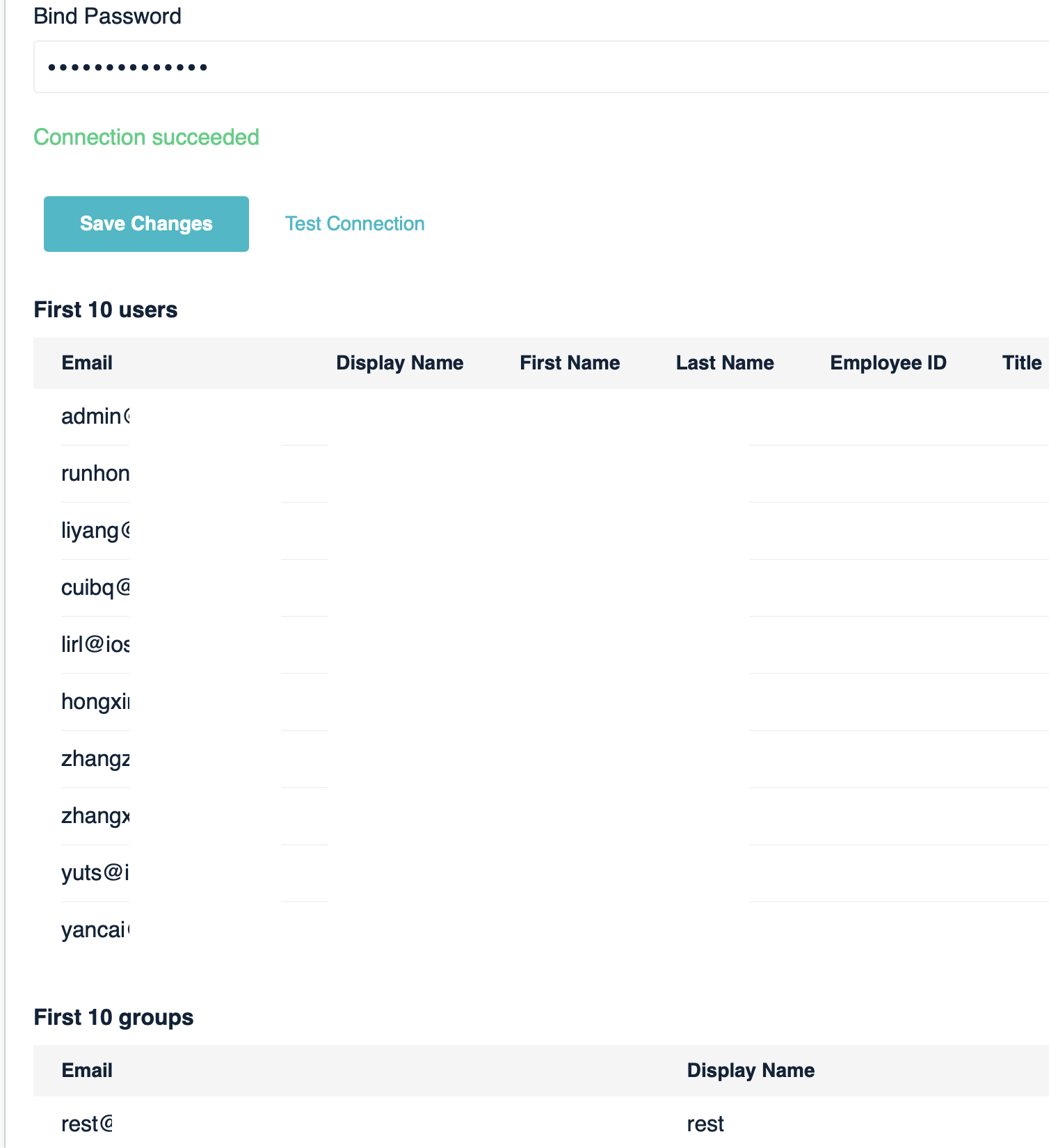Click Display Name header in groups table
The image size is (1049, 1148).
tap(750, 1070)
